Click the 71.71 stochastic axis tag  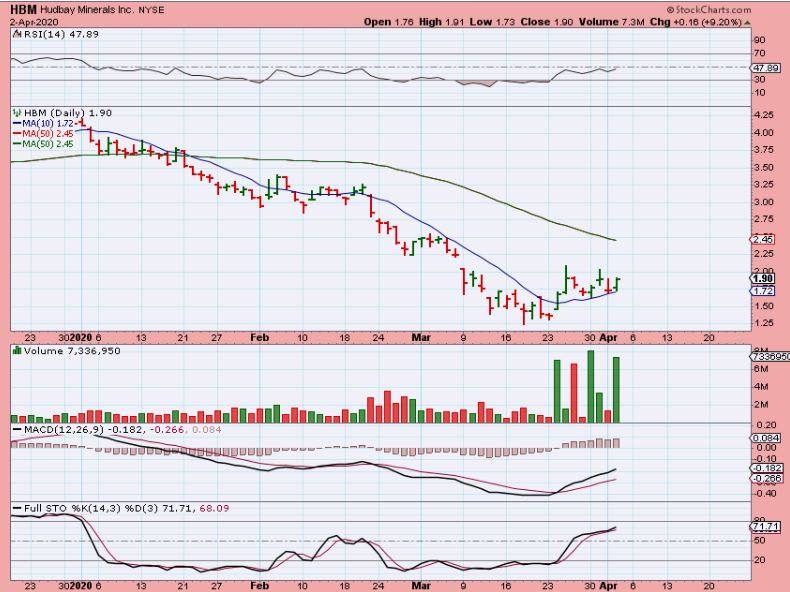(765, 527)
